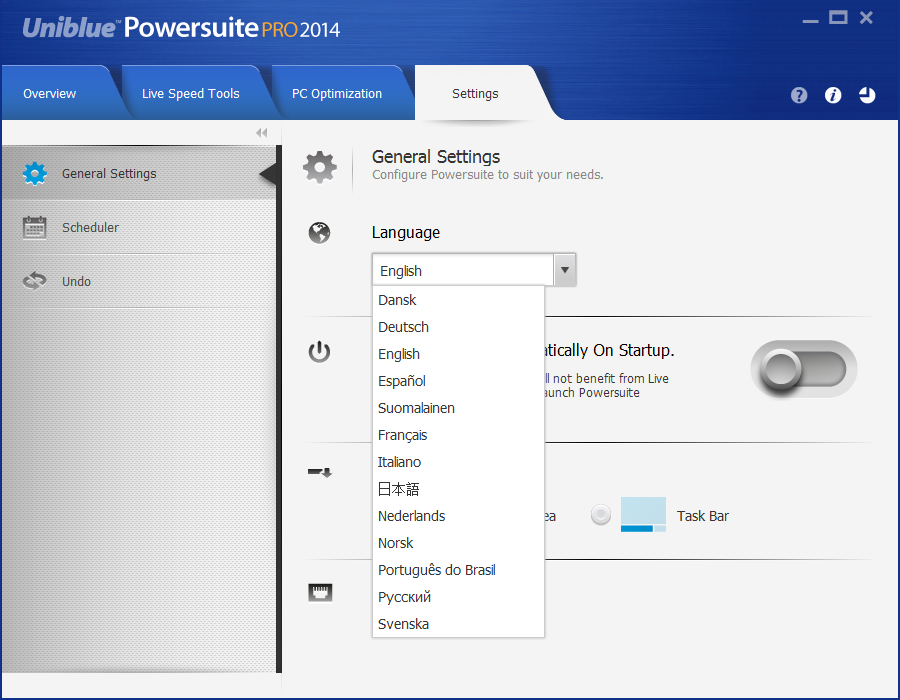Choose Português do Brasil from language list
The width and height of the screenshot is (900, 700).
click(x=458, y=570)
